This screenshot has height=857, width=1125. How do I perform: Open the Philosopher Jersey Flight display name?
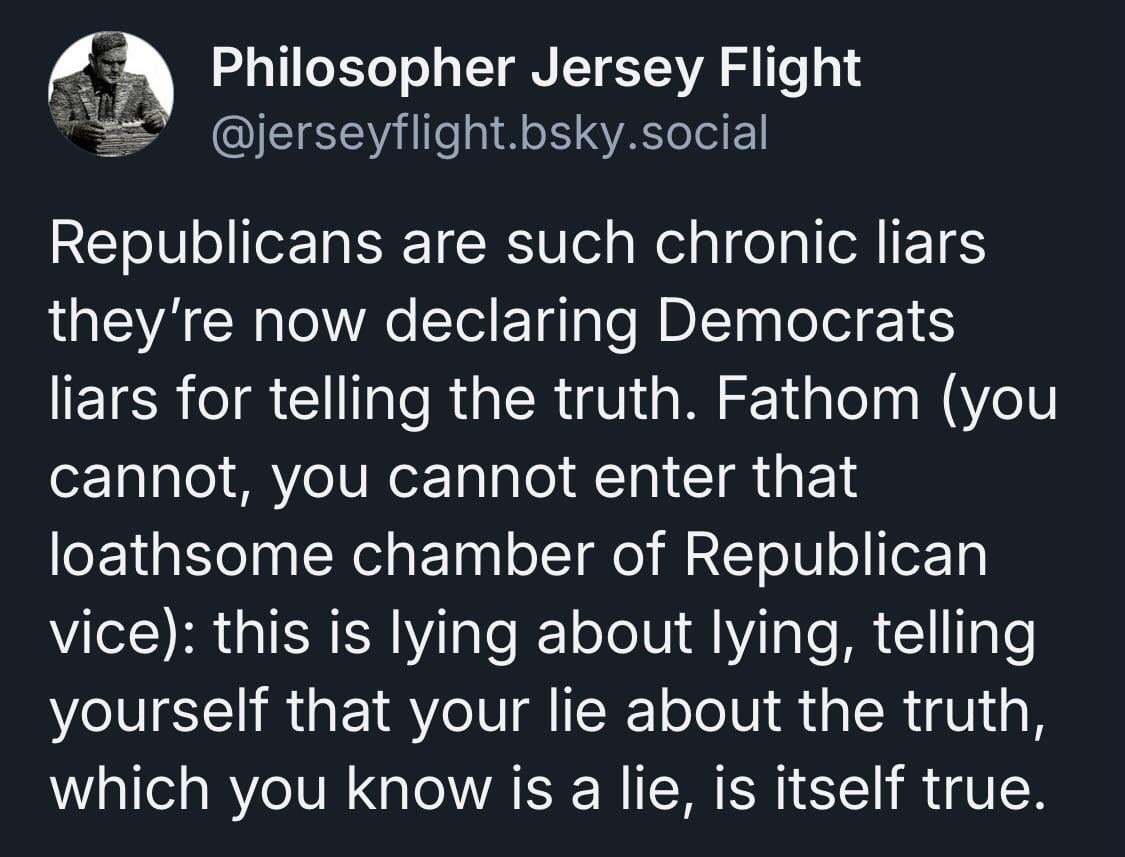pyautogui.click(x=536, y=70)
